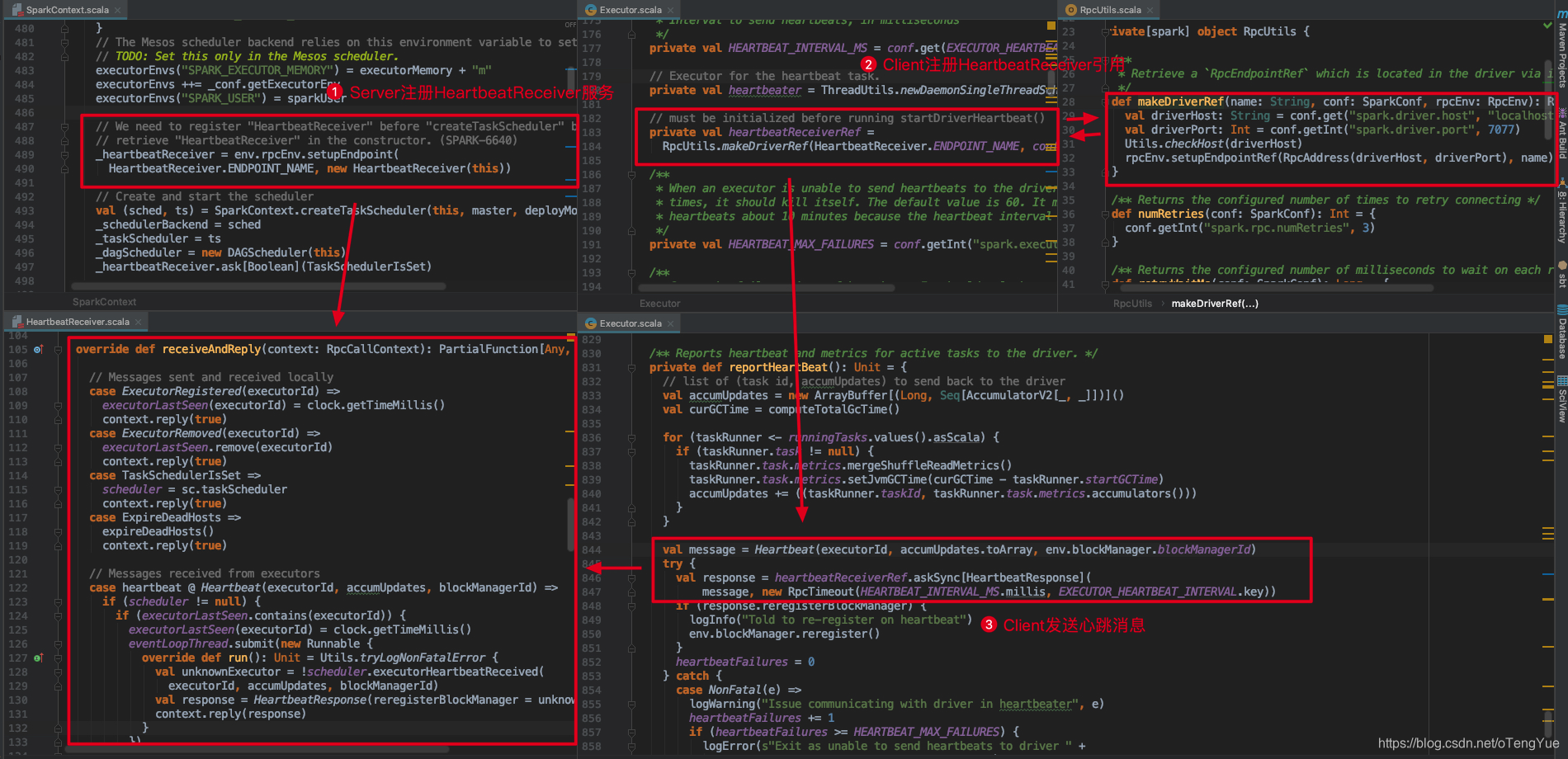Click the sbt hexagon icon

(1561, 266)
